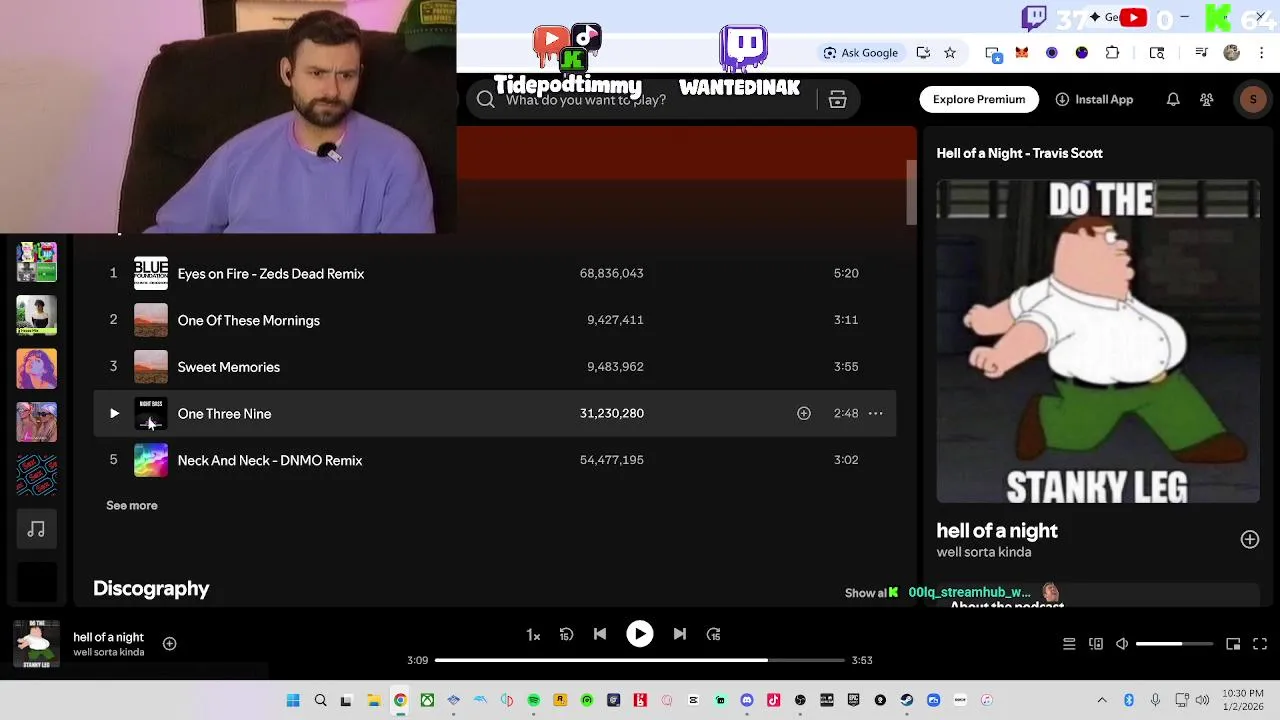The height and width of the screenshot is (720, 1280).
Task: Click artist page vertical scrollbar
Action: click(911, 192)
